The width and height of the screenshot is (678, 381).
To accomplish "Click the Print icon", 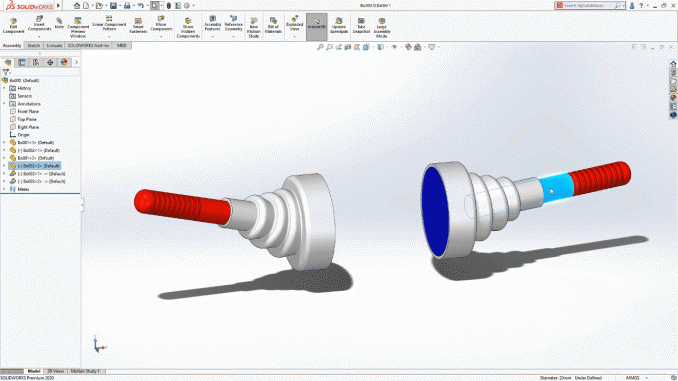I will (127, 6).
